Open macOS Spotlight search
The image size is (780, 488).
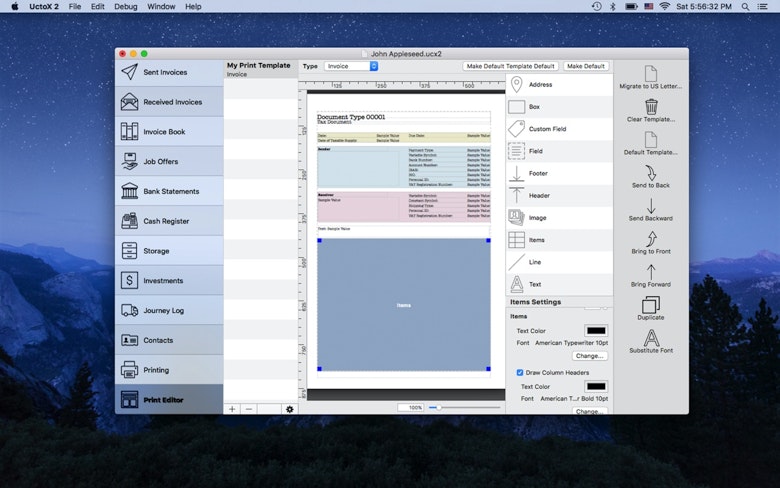745,6
